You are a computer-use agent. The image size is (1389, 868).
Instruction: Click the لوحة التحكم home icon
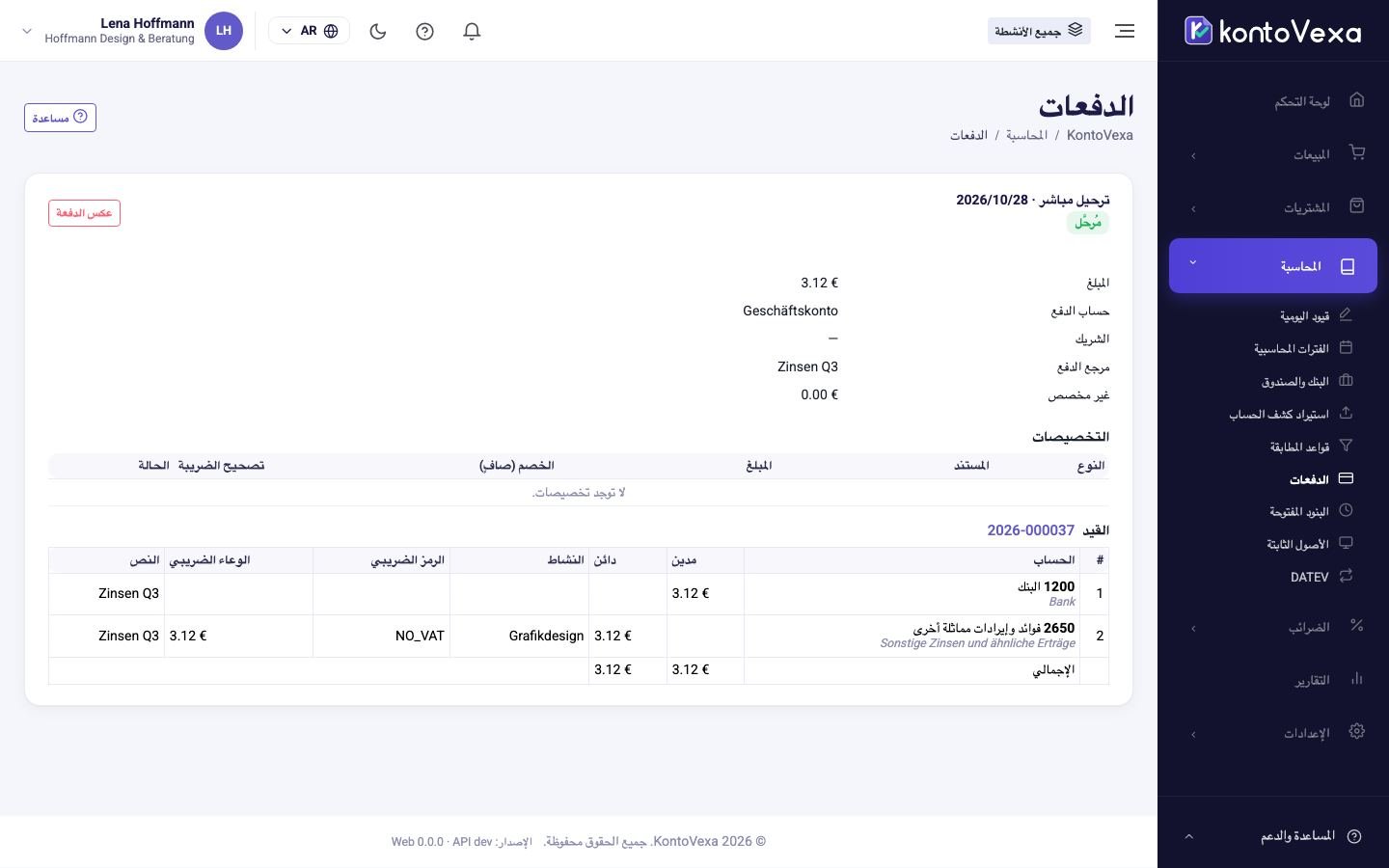(x=1357, y=99)
